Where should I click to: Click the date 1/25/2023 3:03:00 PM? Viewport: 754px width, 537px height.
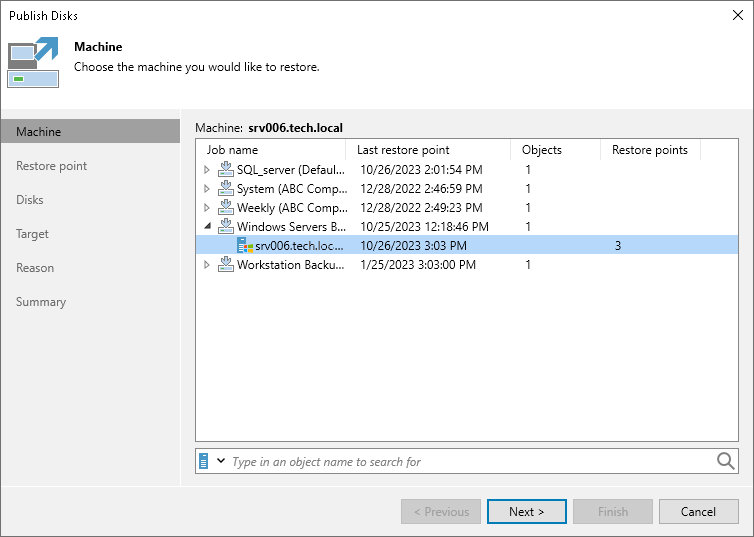click(x=418, y=264)
